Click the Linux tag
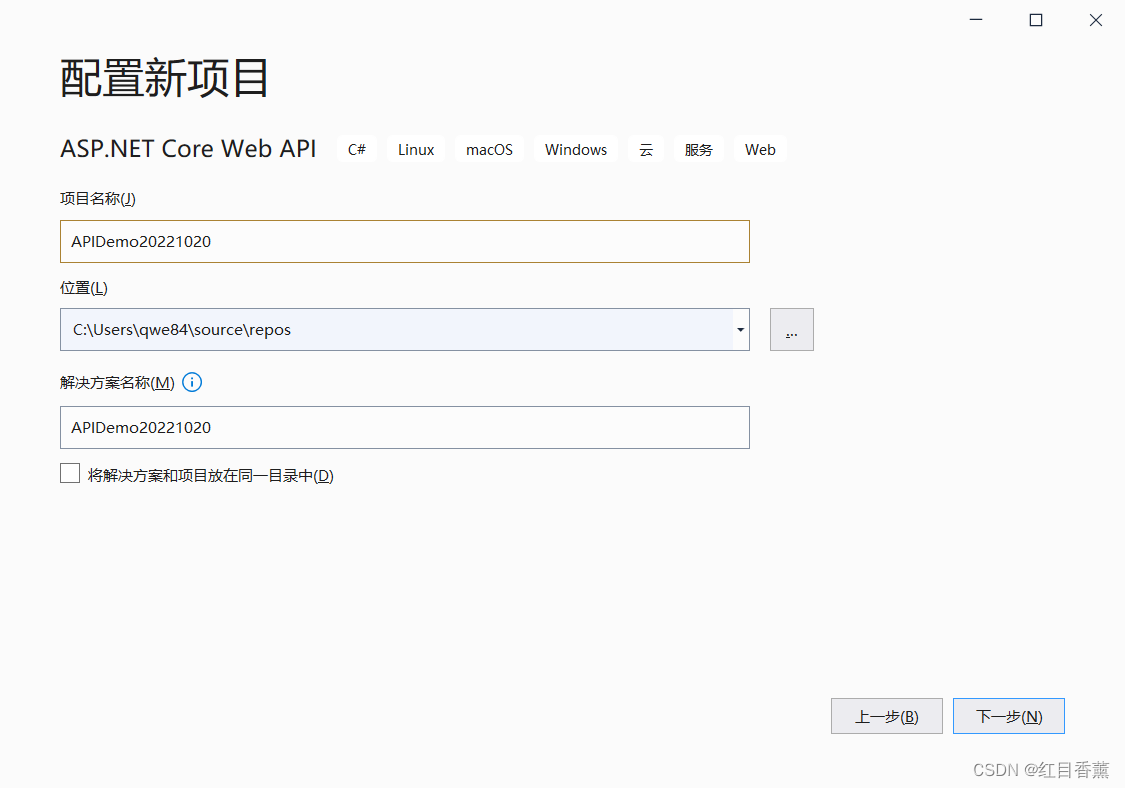 [416, 150]
